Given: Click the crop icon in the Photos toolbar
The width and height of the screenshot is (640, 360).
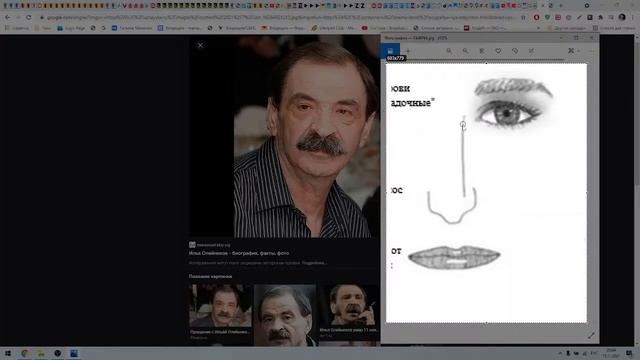Looking at the screenshot, I should 531,51.
